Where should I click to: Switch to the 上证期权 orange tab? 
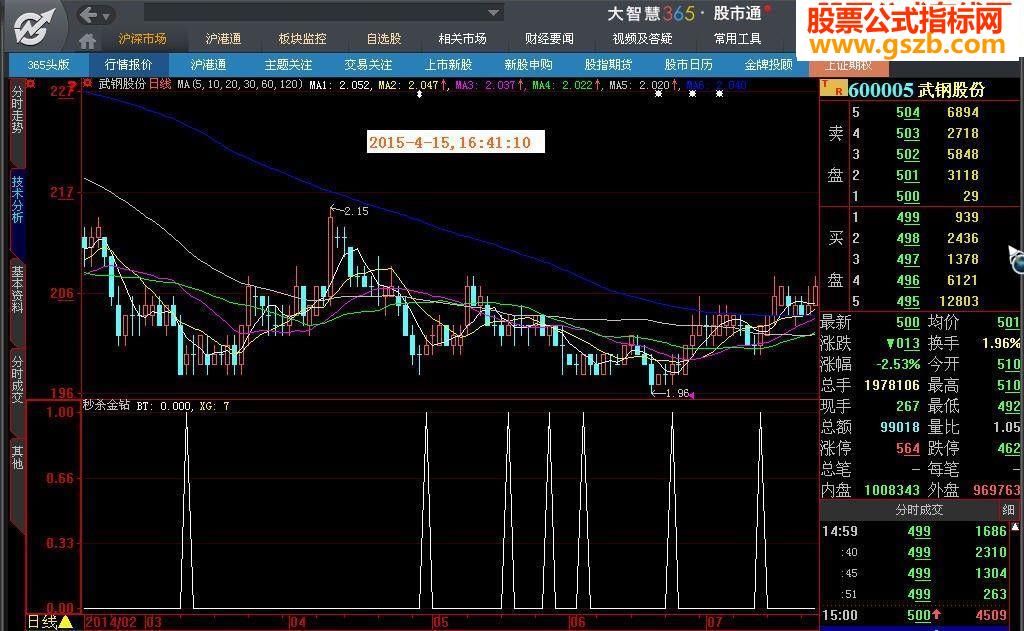point(848,66)
